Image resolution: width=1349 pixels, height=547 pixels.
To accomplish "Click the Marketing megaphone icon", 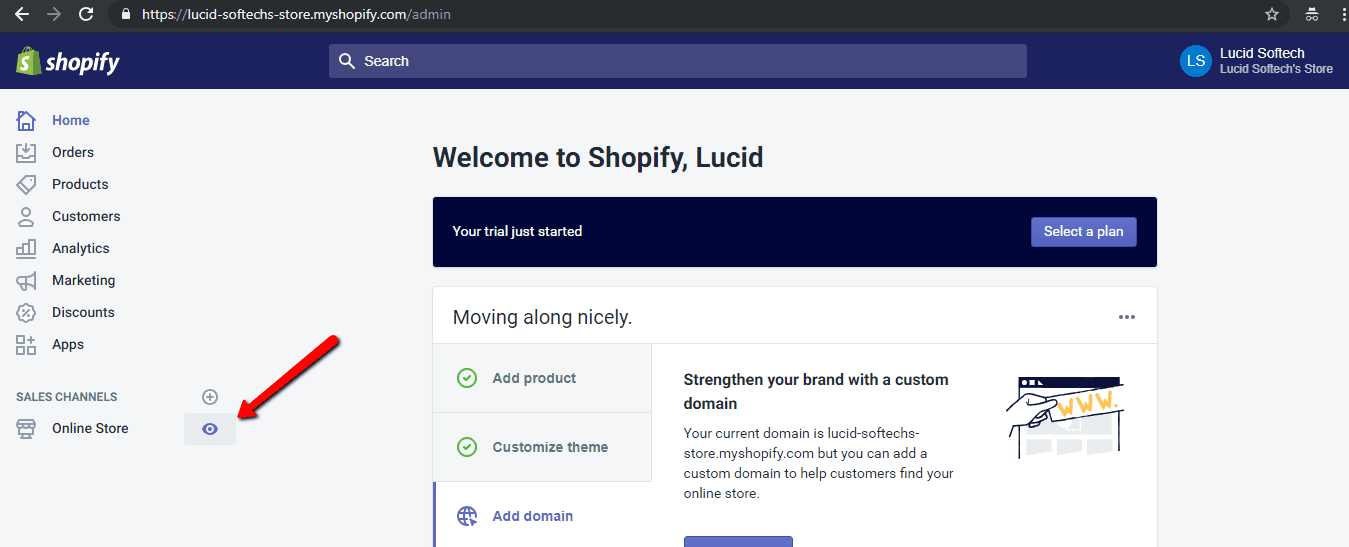I will point(26,280).
